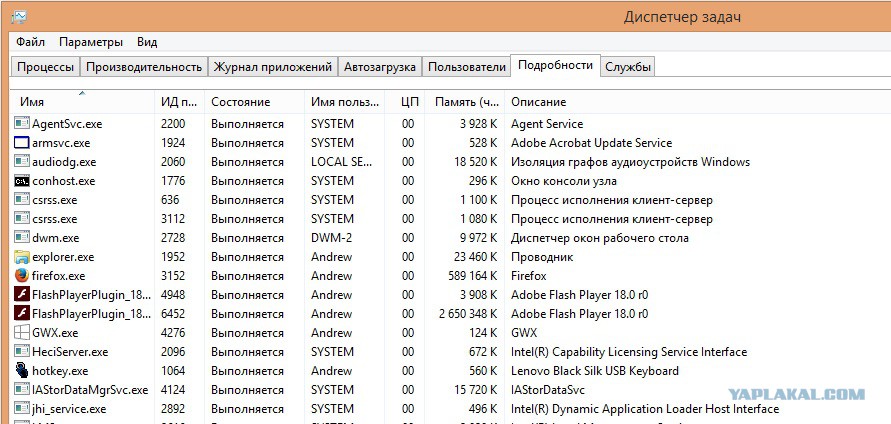Click the dwm.exe process icon
Image resolution: width=891 pixels, height=424 pixels.
point(22,238)
